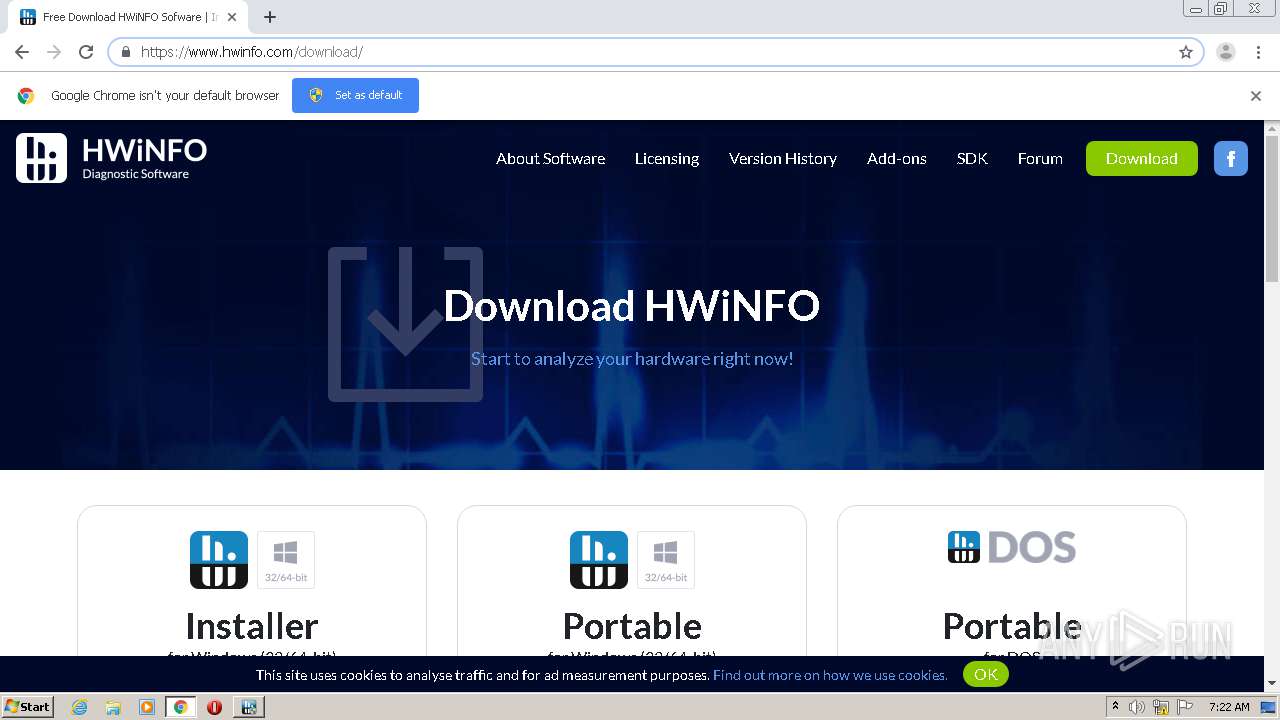Switch to Chrome in the taskbar

[x=180, y=707]
